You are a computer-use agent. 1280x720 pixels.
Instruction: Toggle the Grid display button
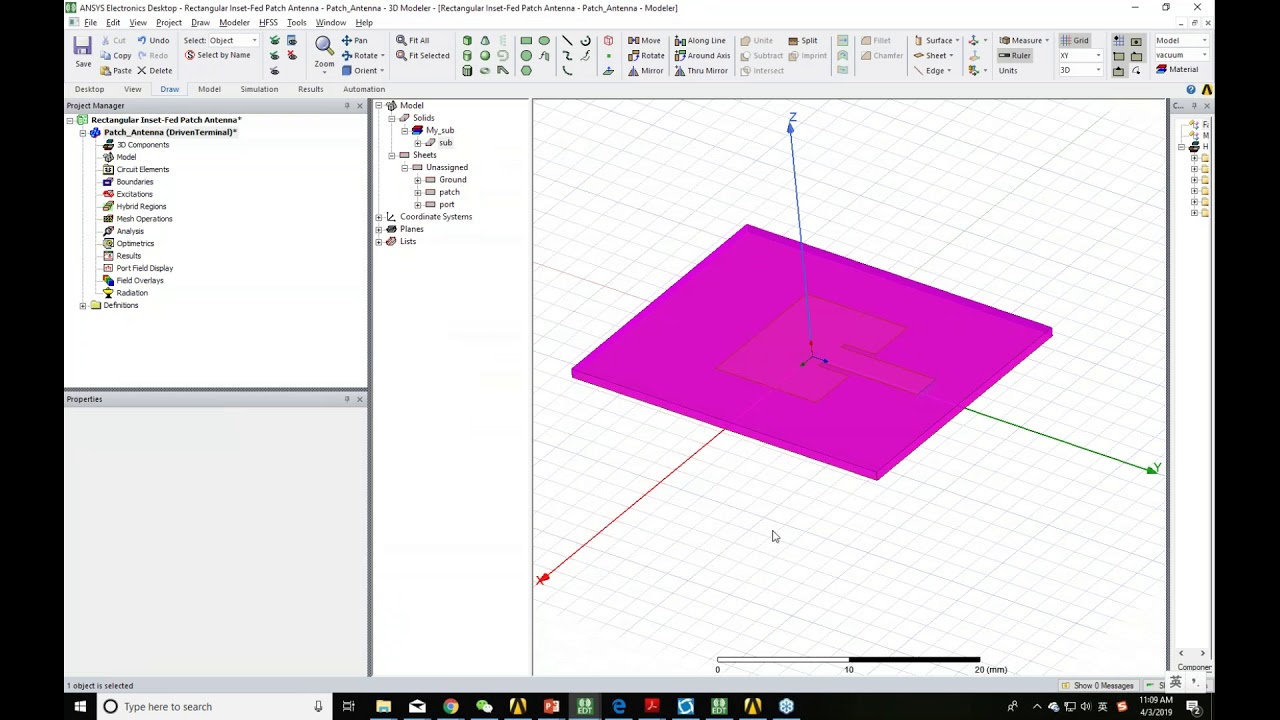1075,41
